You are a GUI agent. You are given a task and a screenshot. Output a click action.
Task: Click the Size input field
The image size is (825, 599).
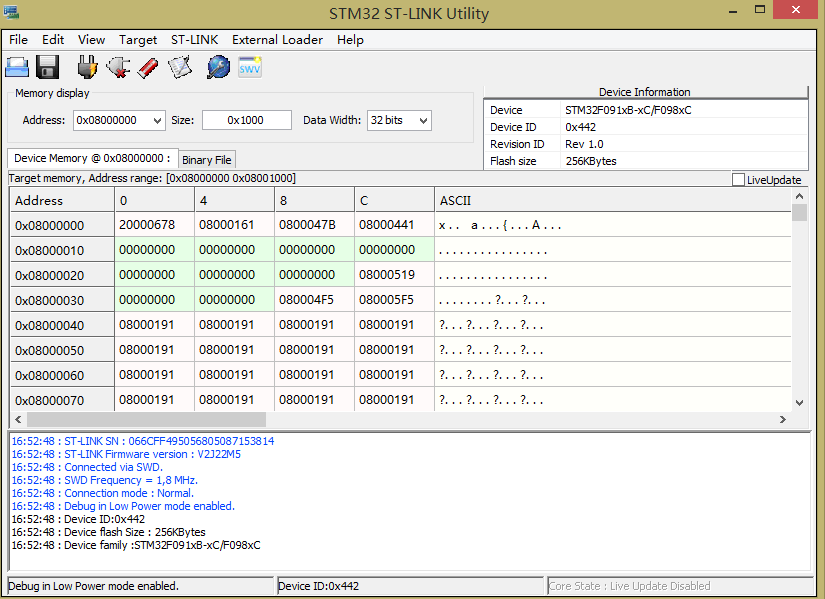pyautogui.click(x=246, y=120)
